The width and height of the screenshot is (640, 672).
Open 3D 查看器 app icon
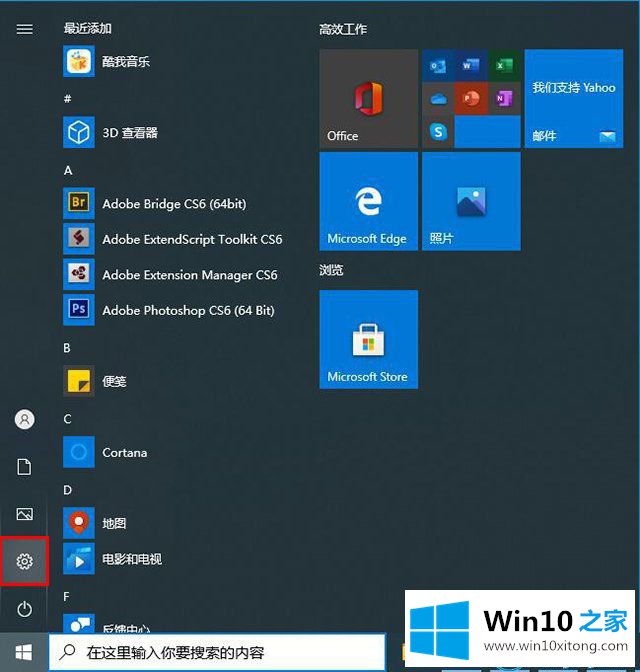tap(79, 132)
